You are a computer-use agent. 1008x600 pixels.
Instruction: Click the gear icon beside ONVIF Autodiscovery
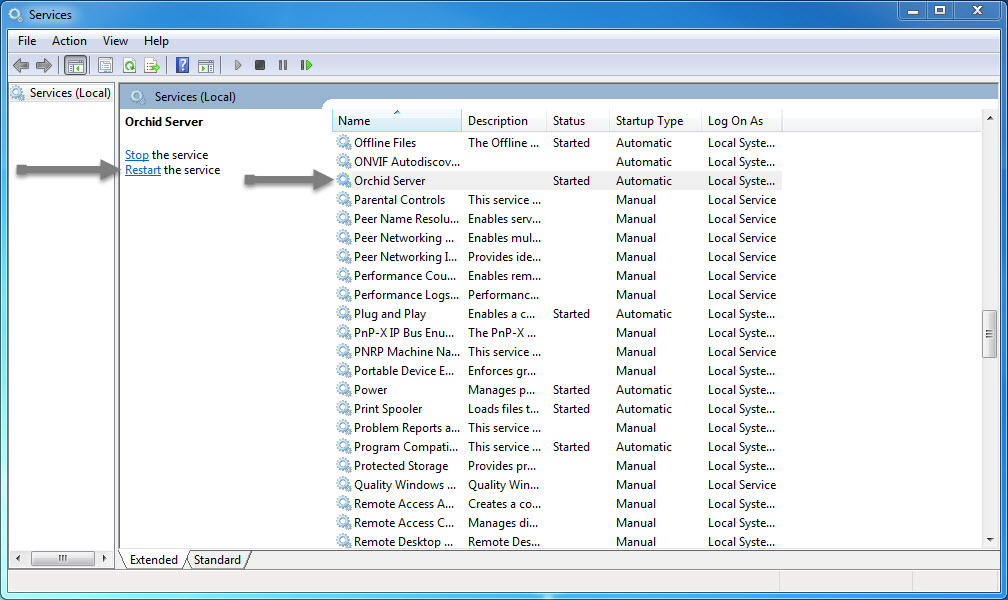pos(344,162)
